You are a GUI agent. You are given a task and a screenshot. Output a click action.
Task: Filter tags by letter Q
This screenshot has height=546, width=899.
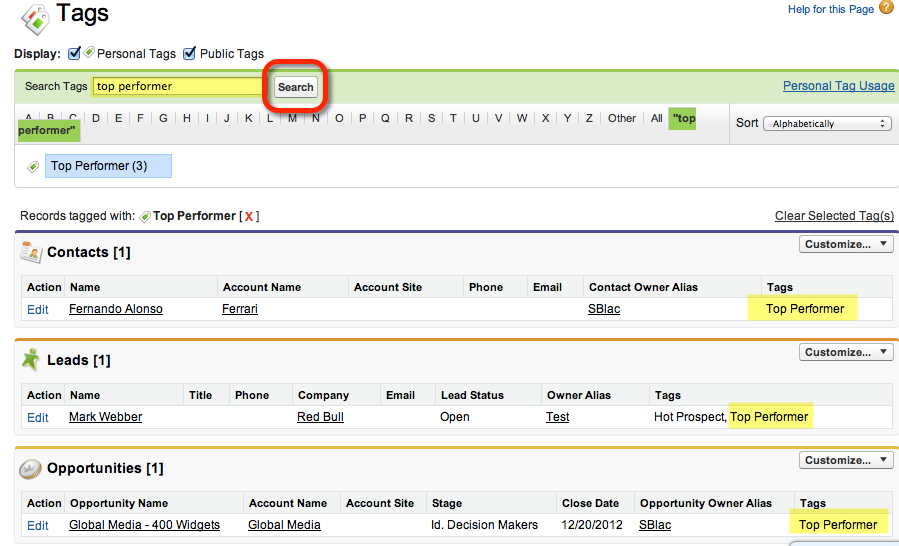pos(385,118)
